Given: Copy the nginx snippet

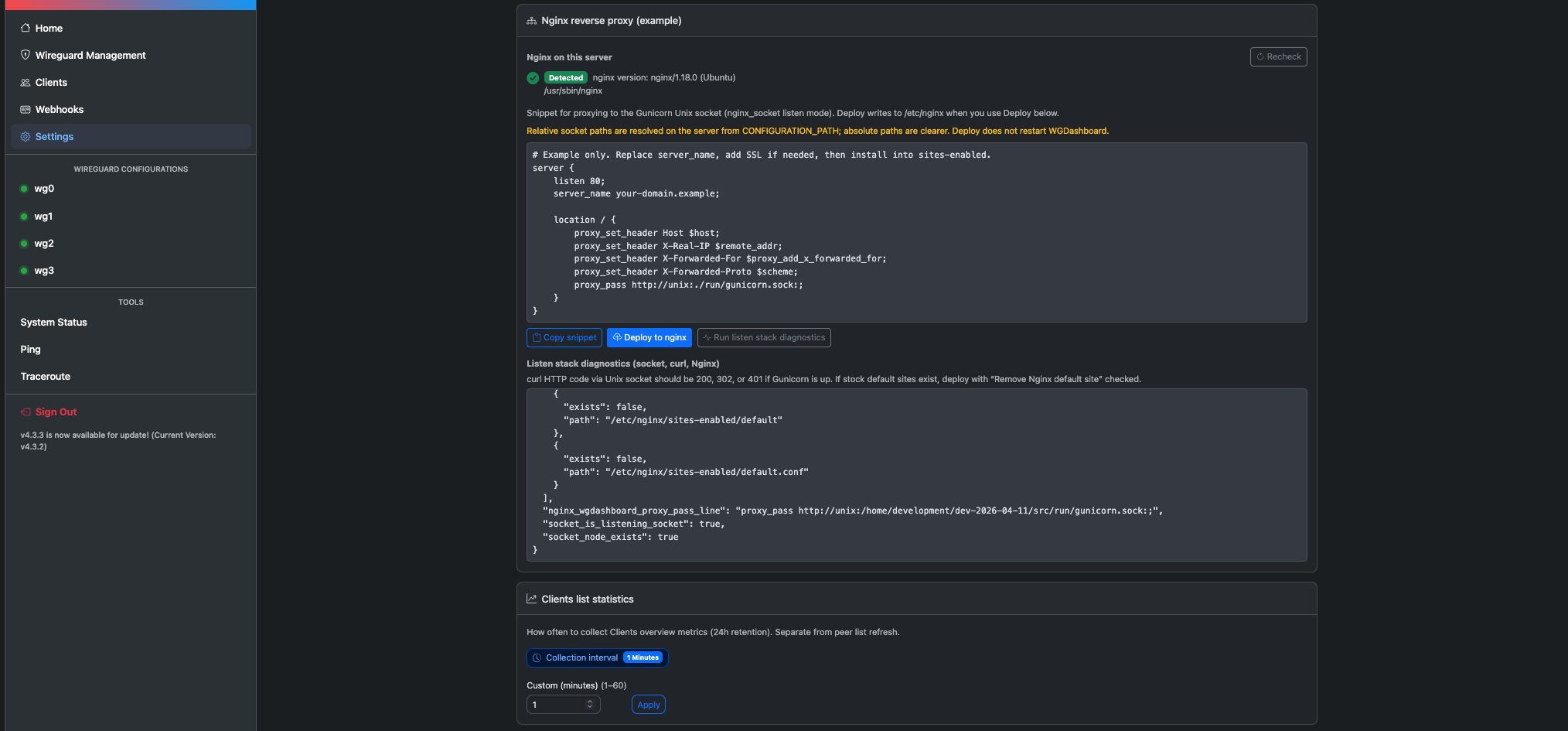Looking at the screenshot, I should [564, 337].
